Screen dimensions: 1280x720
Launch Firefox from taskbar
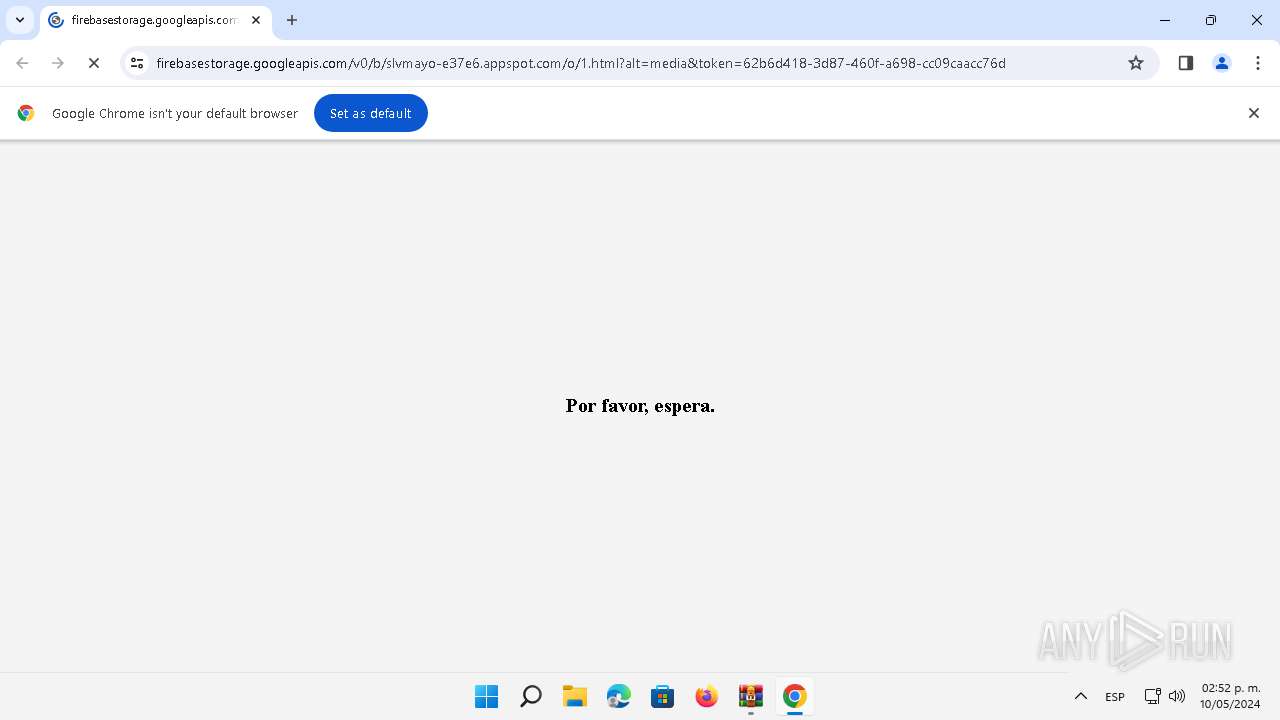click(707, 696)
